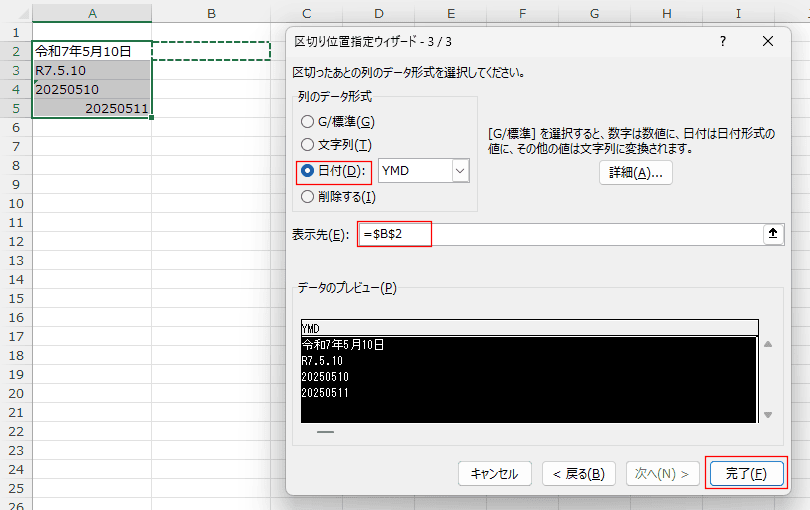Click preview scroll down arrow
Image resolution: width=810 pixels, height=510 pixels.
click(x=768, y=415)
